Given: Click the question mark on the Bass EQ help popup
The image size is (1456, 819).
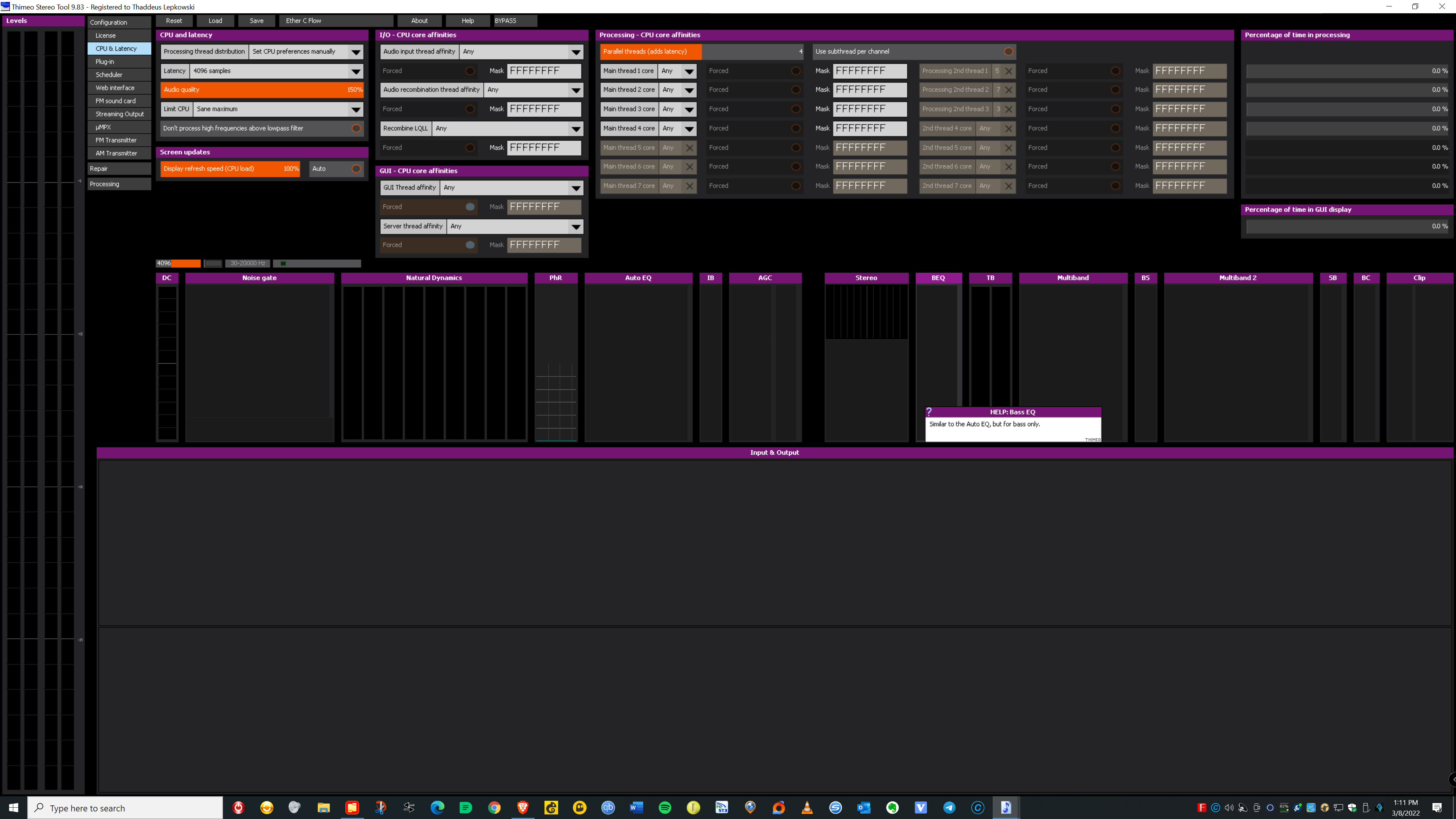Looking at the screenshot, I should pos(930,411).
